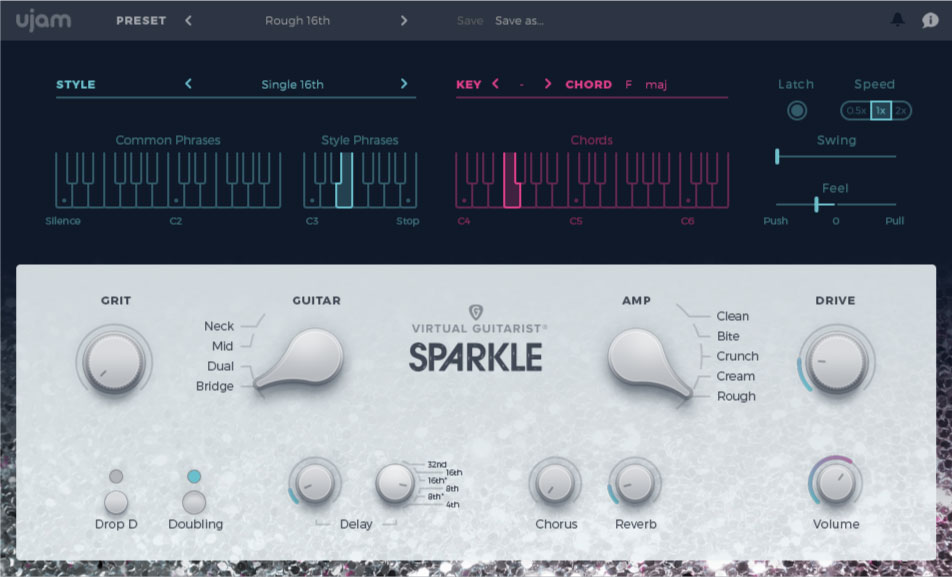Click the Delay time knob
The height and width of the screenshot is (577, 952).
pyautogui.click(x=395, y=483)
